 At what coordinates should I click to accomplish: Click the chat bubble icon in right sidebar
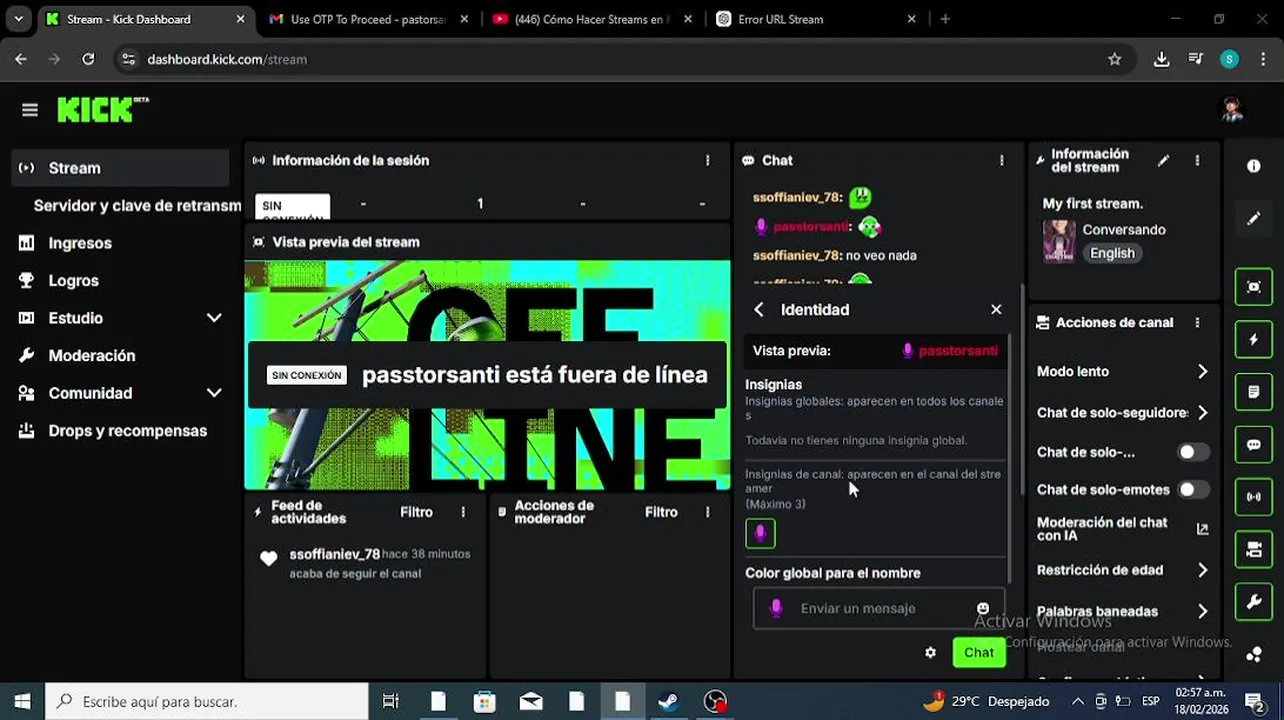[x=1253, y=445]
